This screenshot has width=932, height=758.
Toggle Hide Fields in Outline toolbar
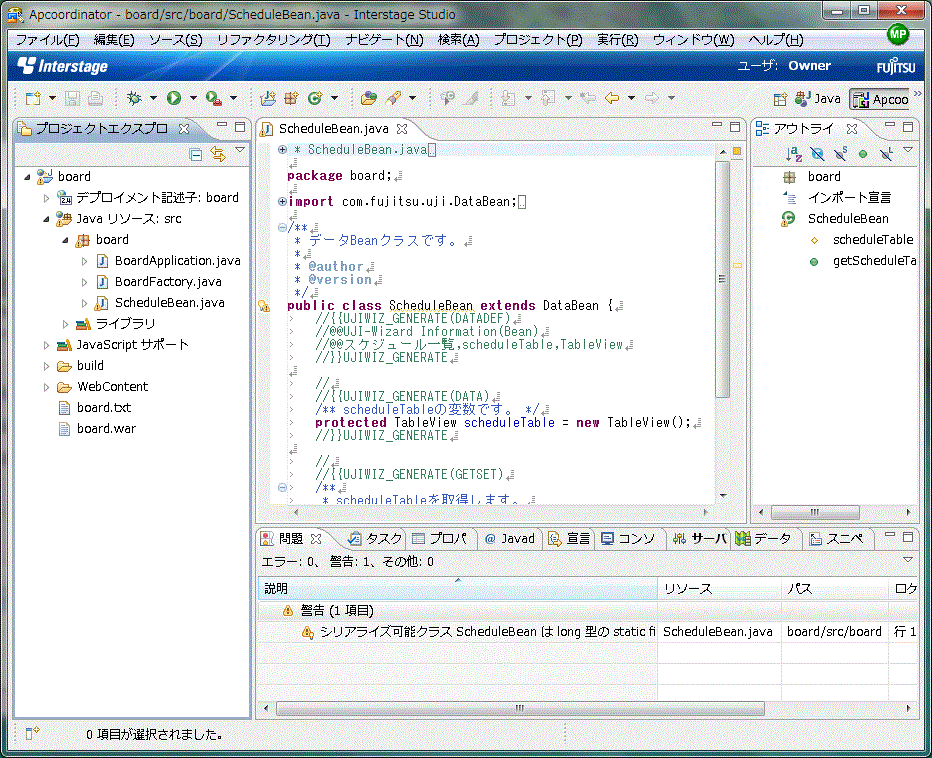point(817,155)
